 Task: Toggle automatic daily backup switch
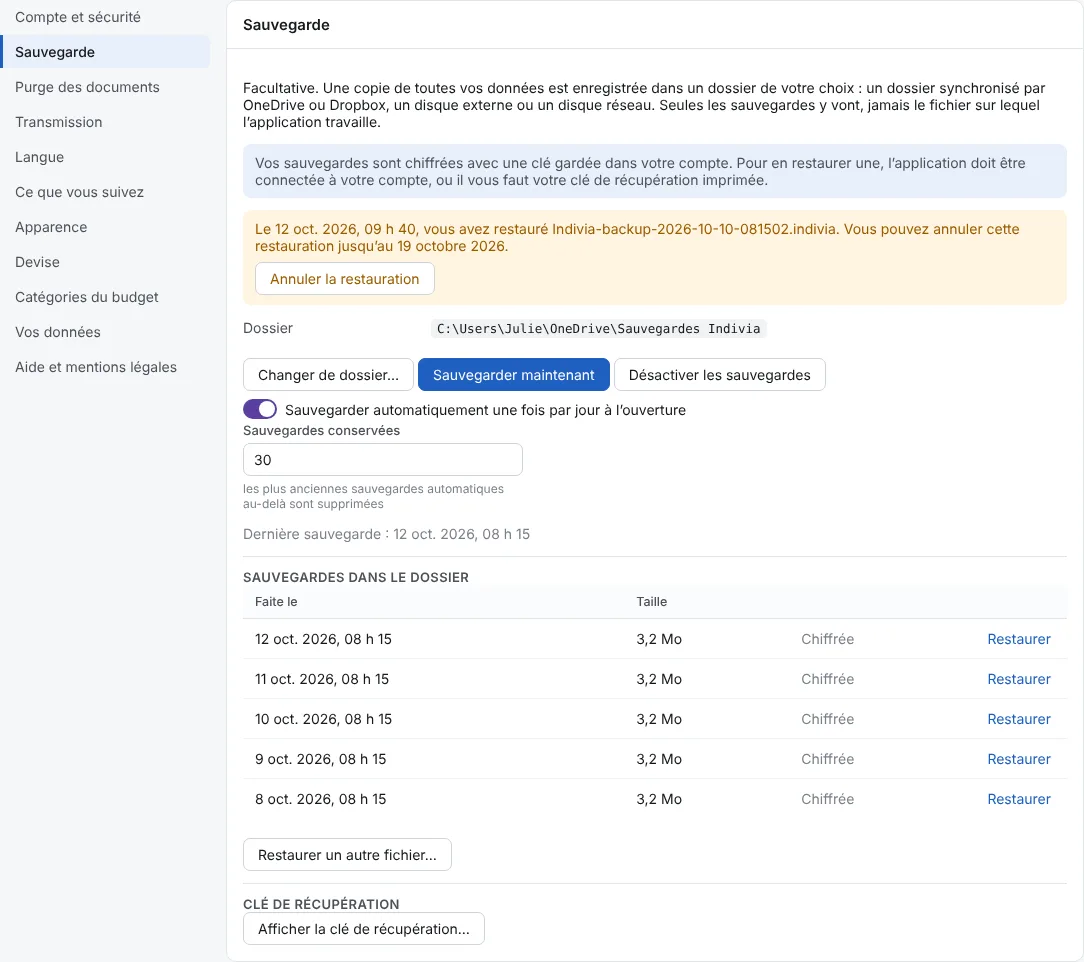tap(260, 409)
